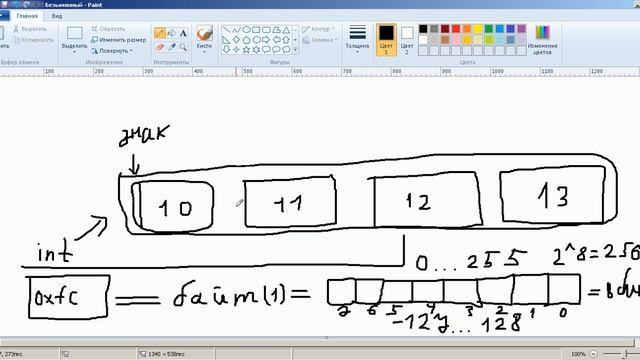
Task: Click the 100% zoom level text
Action: tap(578, 354)
